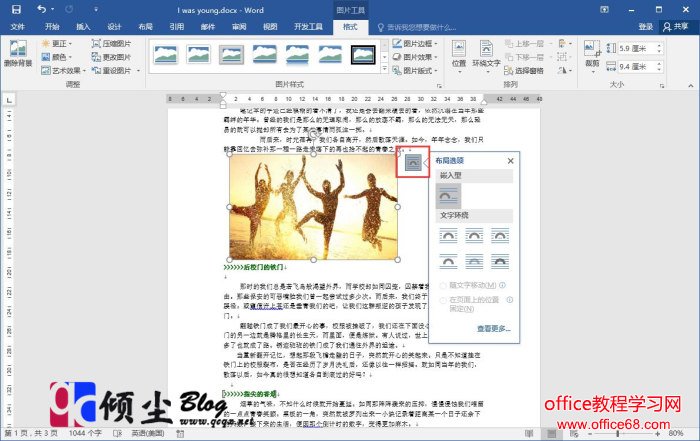Click the 告诉我您想要做什么 search box
Image resolution: width=700 pixels, height=441 pixels.
pyautogui.click(x=417, y=27)
